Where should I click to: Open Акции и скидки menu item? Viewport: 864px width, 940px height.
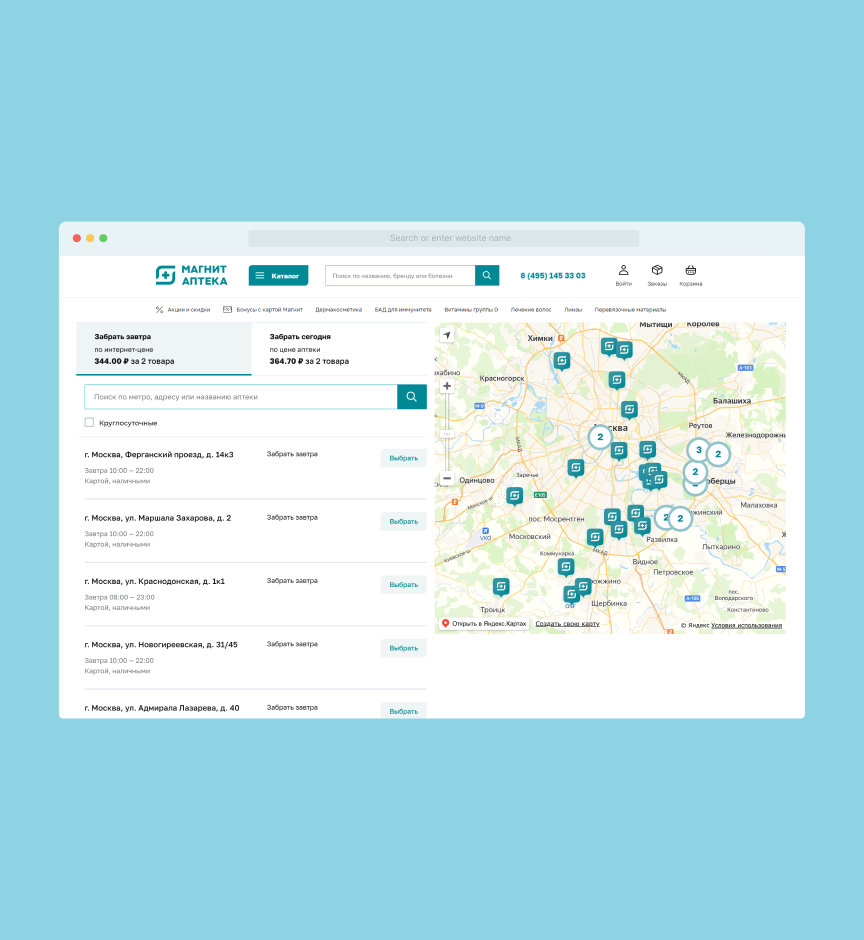[x=183, y=310]
